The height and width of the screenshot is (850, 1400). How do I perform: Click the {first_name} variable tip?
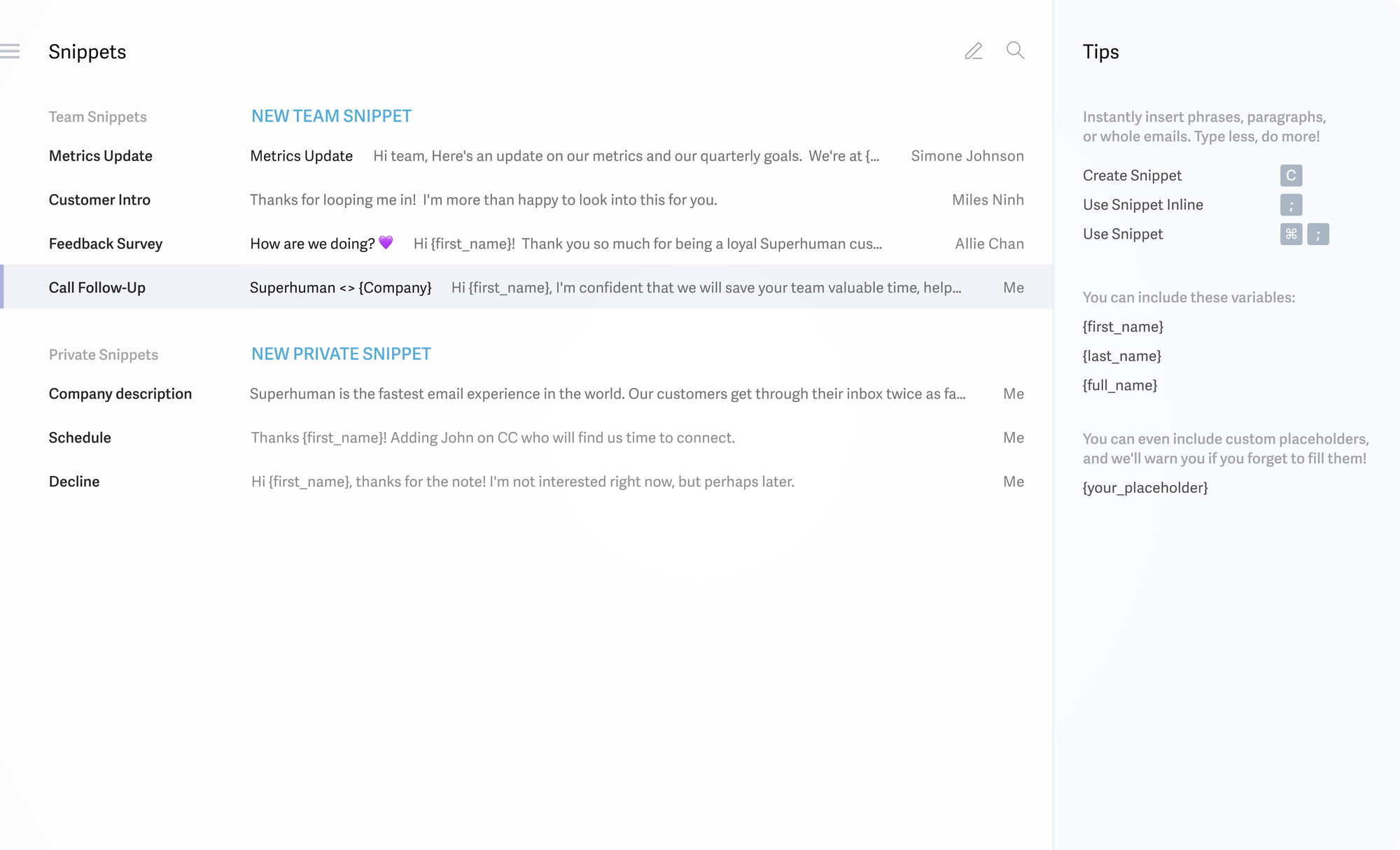1123,327
